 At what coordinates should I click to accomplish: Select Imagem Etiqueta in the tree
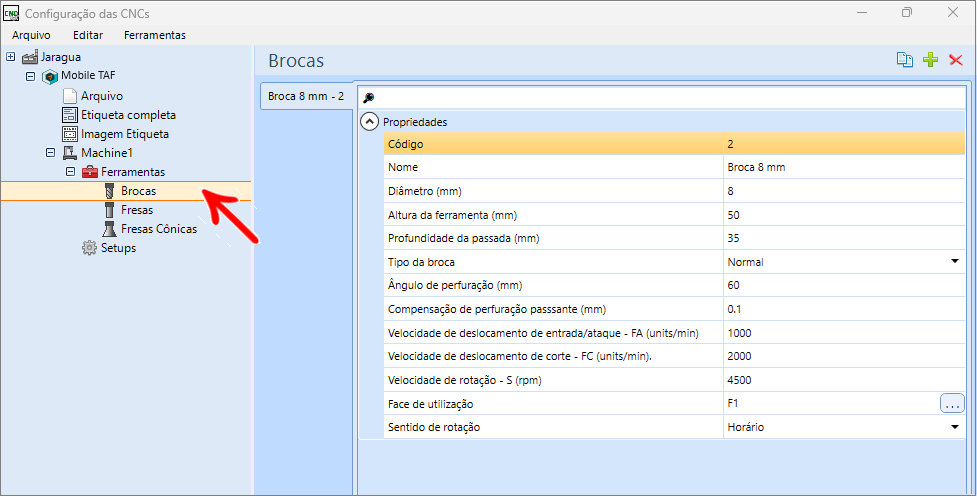(125, 134)
